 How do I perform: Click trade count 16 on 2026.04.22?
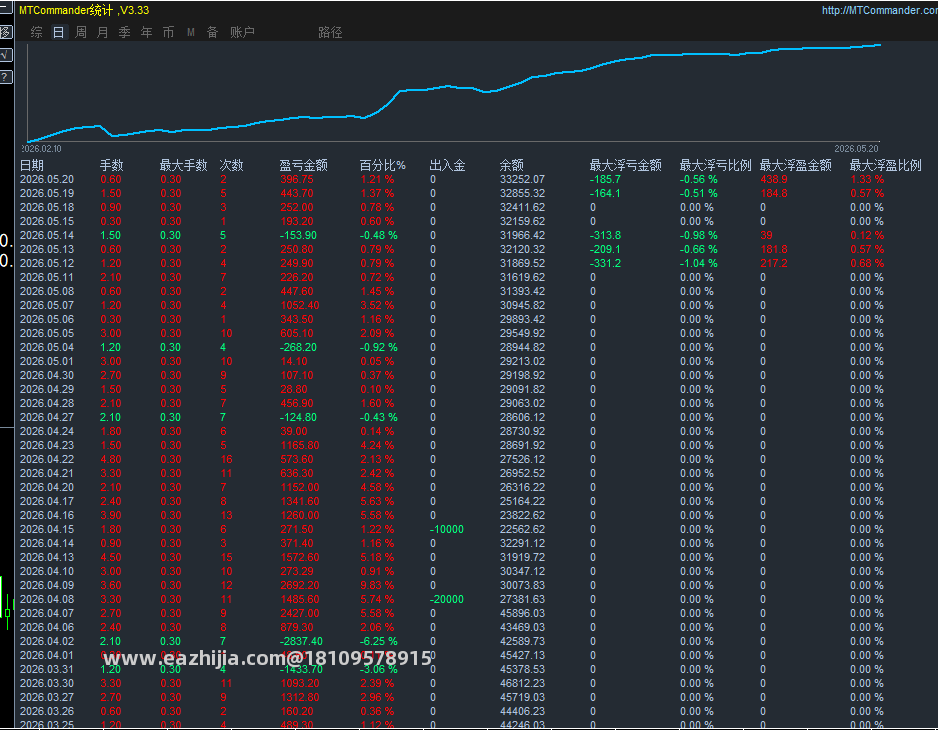click(x=226, y=460)
